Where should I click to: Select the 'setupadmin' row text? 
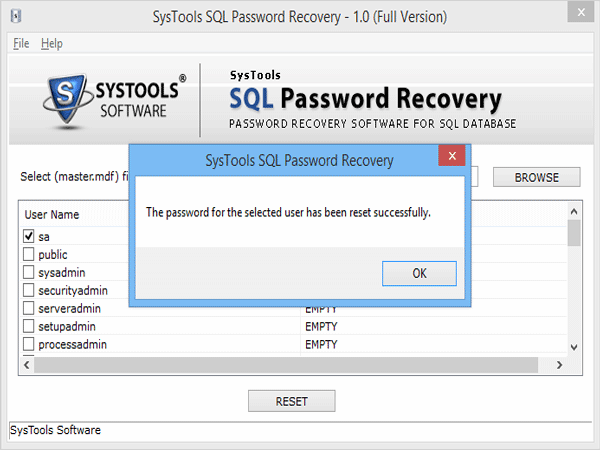point(67,327)
